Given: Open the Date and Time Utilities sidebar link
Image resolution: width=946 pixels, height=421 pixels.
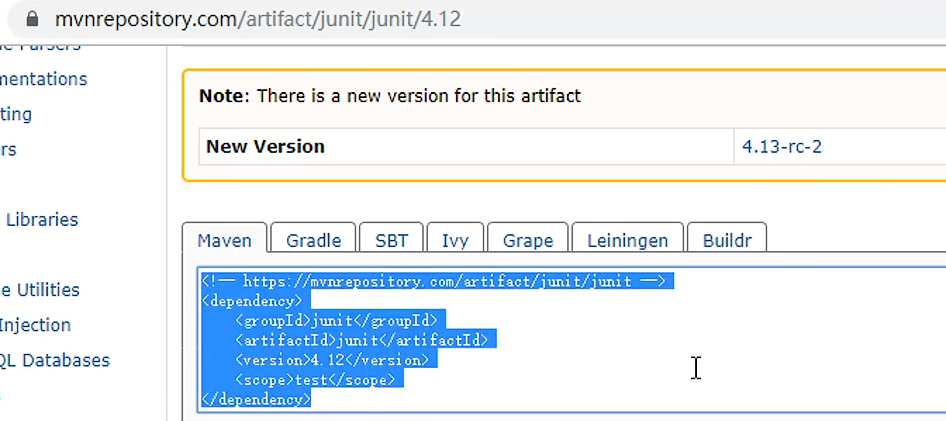Looking at the screenshot, I should [40, 290].
